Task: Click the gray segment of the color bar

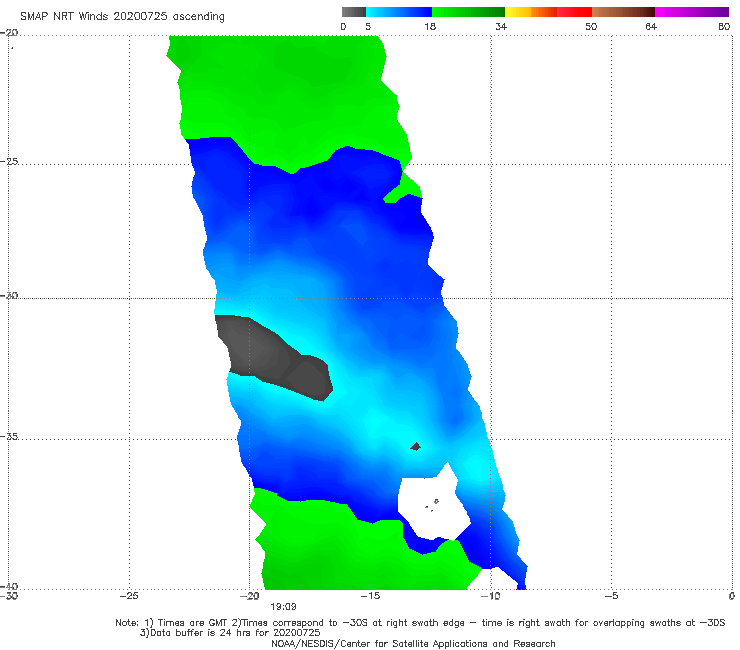Action: pyautogui.click(x=353, y=12)
